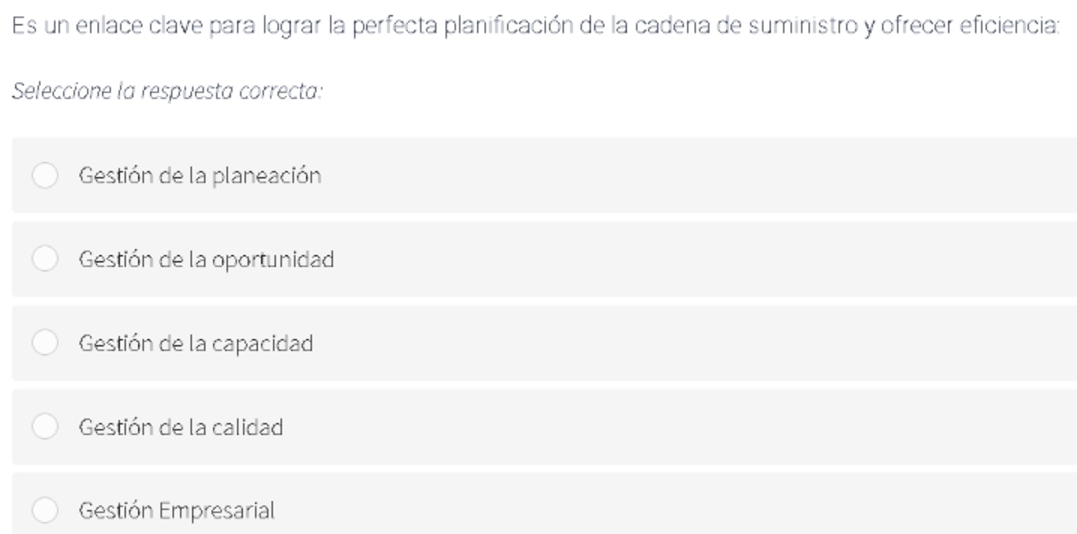Click the 'Gestión de la planeación' label text

200,176
